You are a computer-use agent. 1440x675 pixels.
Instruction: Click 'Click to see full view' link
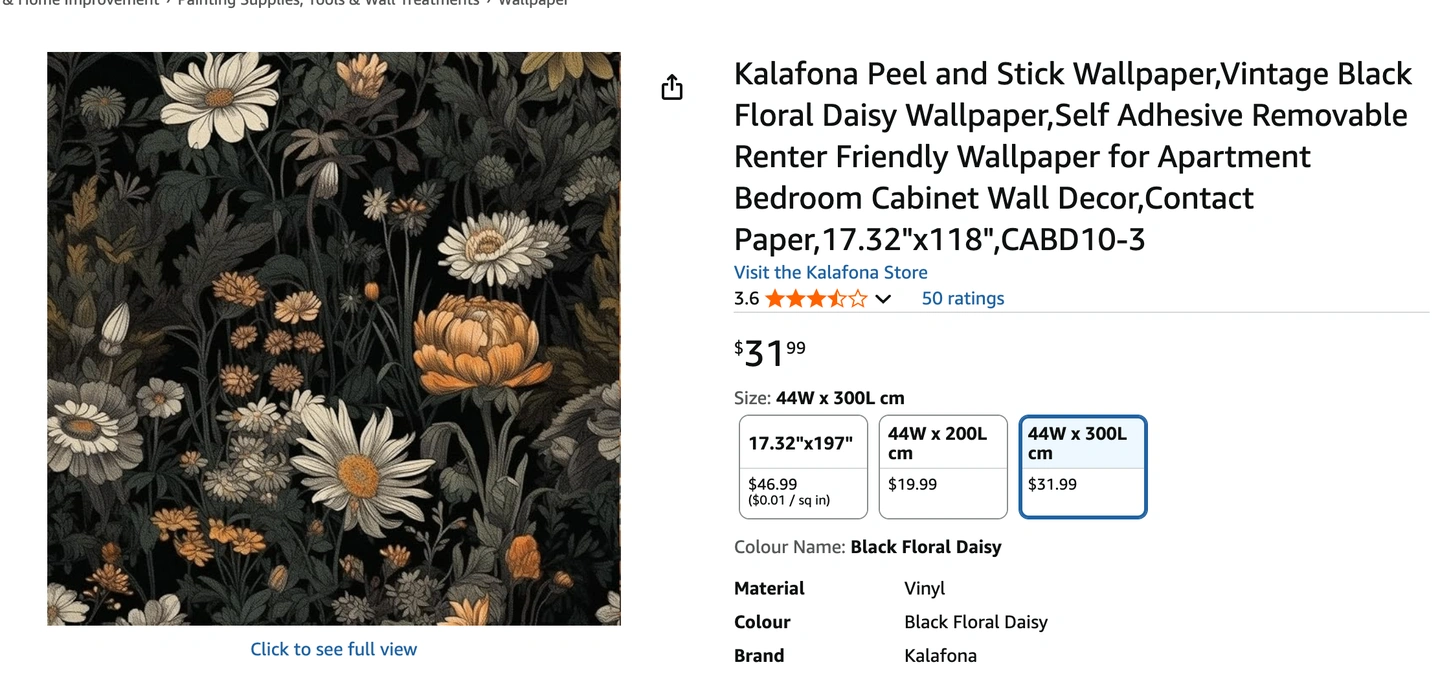click(333, 649)
